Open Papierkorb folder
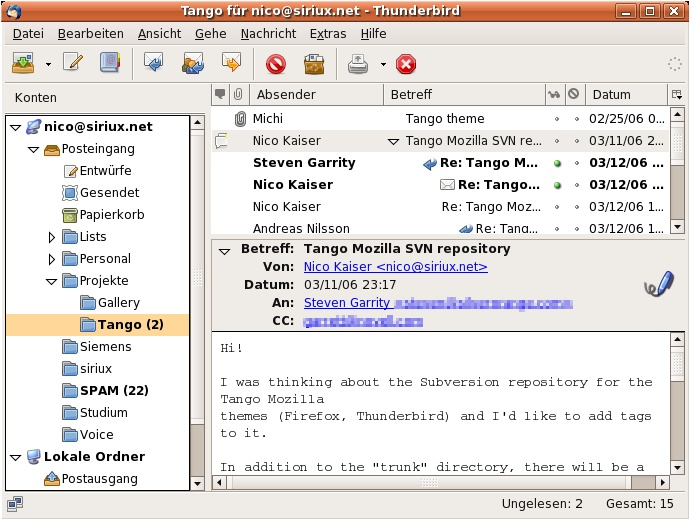Viewport: 690px width, 520px height. 103,215
